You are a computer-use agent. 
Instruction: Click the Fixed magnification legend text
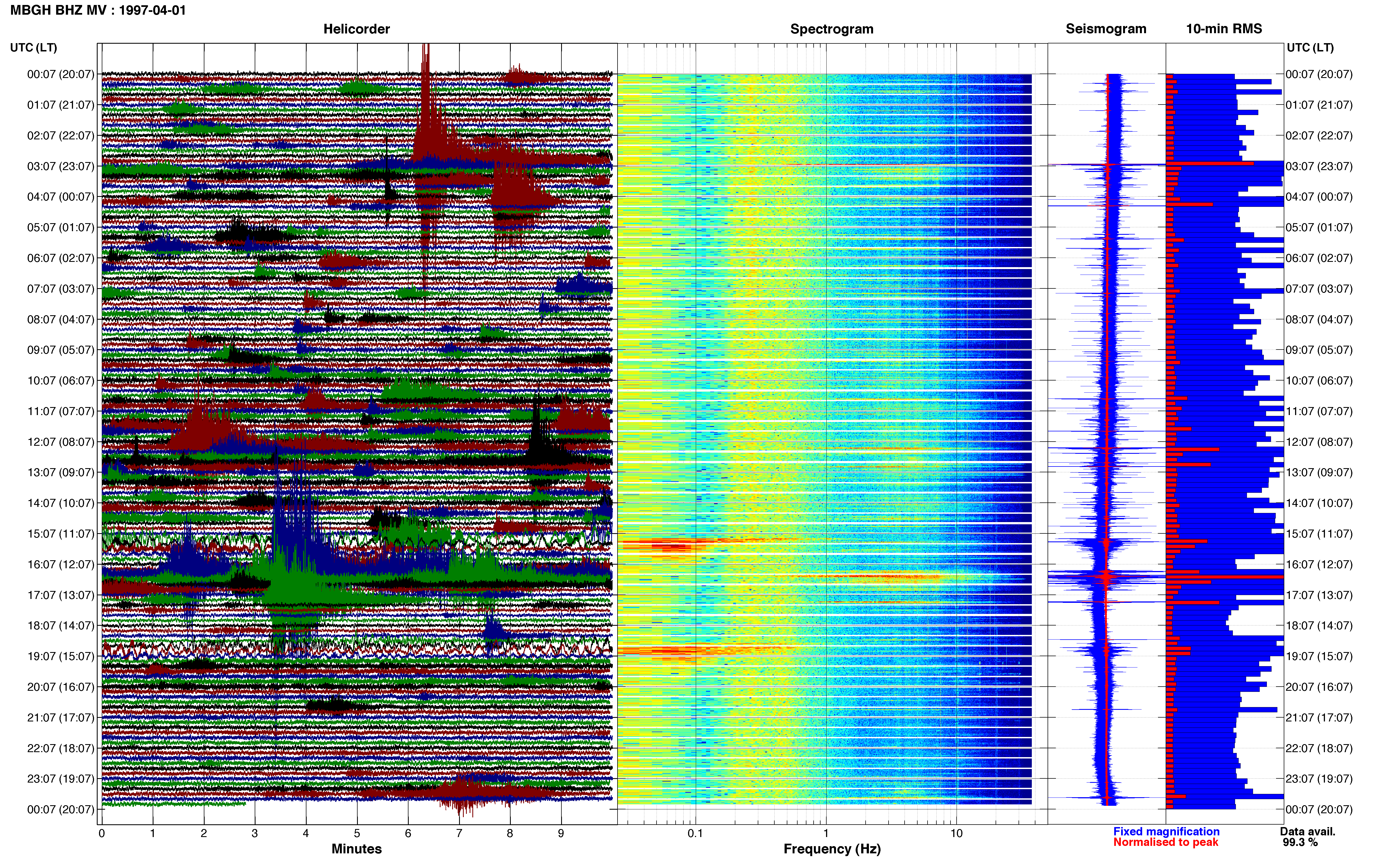(x=1166, y=831)
